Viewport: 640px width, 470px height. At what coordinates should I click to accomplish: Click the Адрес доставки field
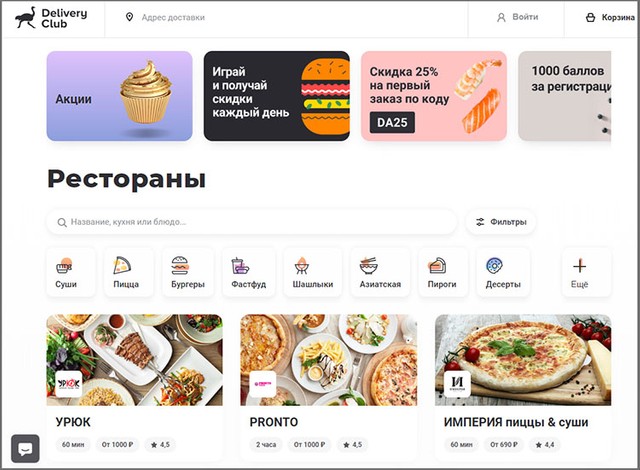click(286, 18)
